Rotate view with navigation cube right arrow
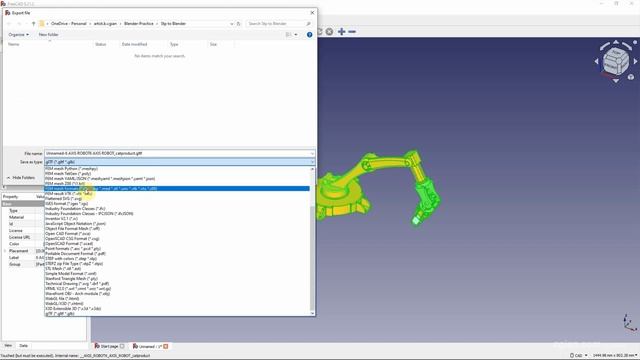The width and height of the screenshot is (640, 360). (635, 61)
